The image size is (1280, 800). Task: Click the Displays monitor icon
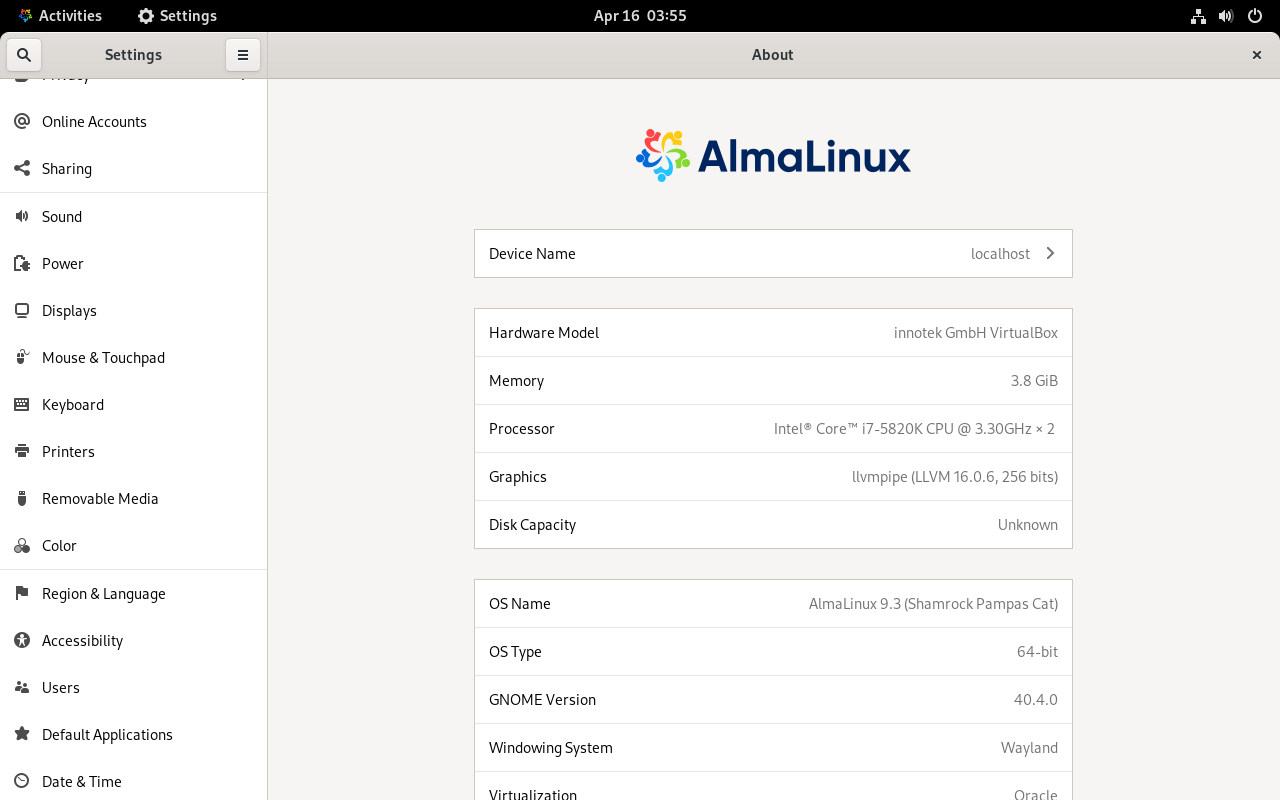pos(22,311)
